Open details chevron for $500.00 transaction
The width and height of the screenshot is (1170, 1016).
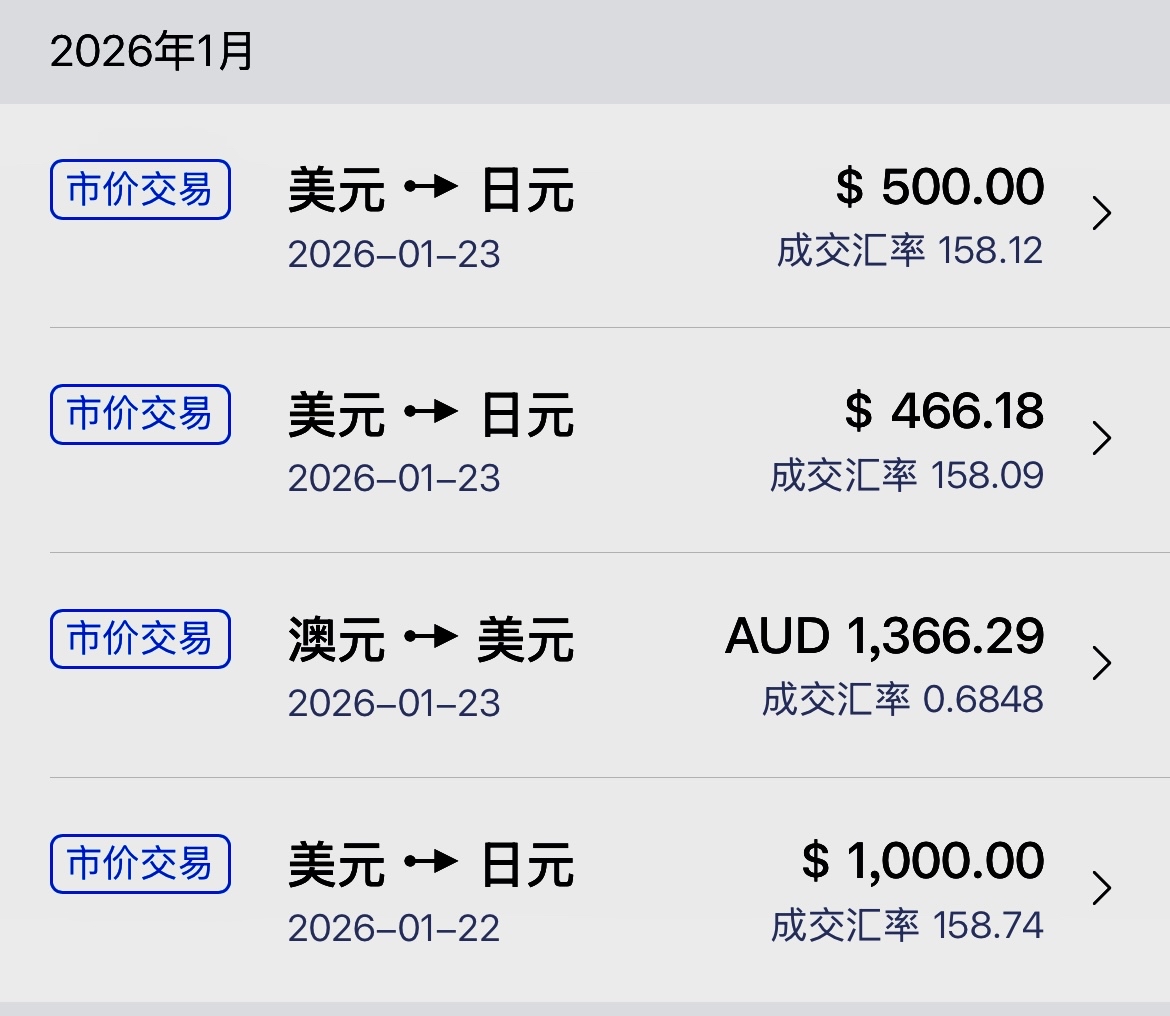point(1102,214)
